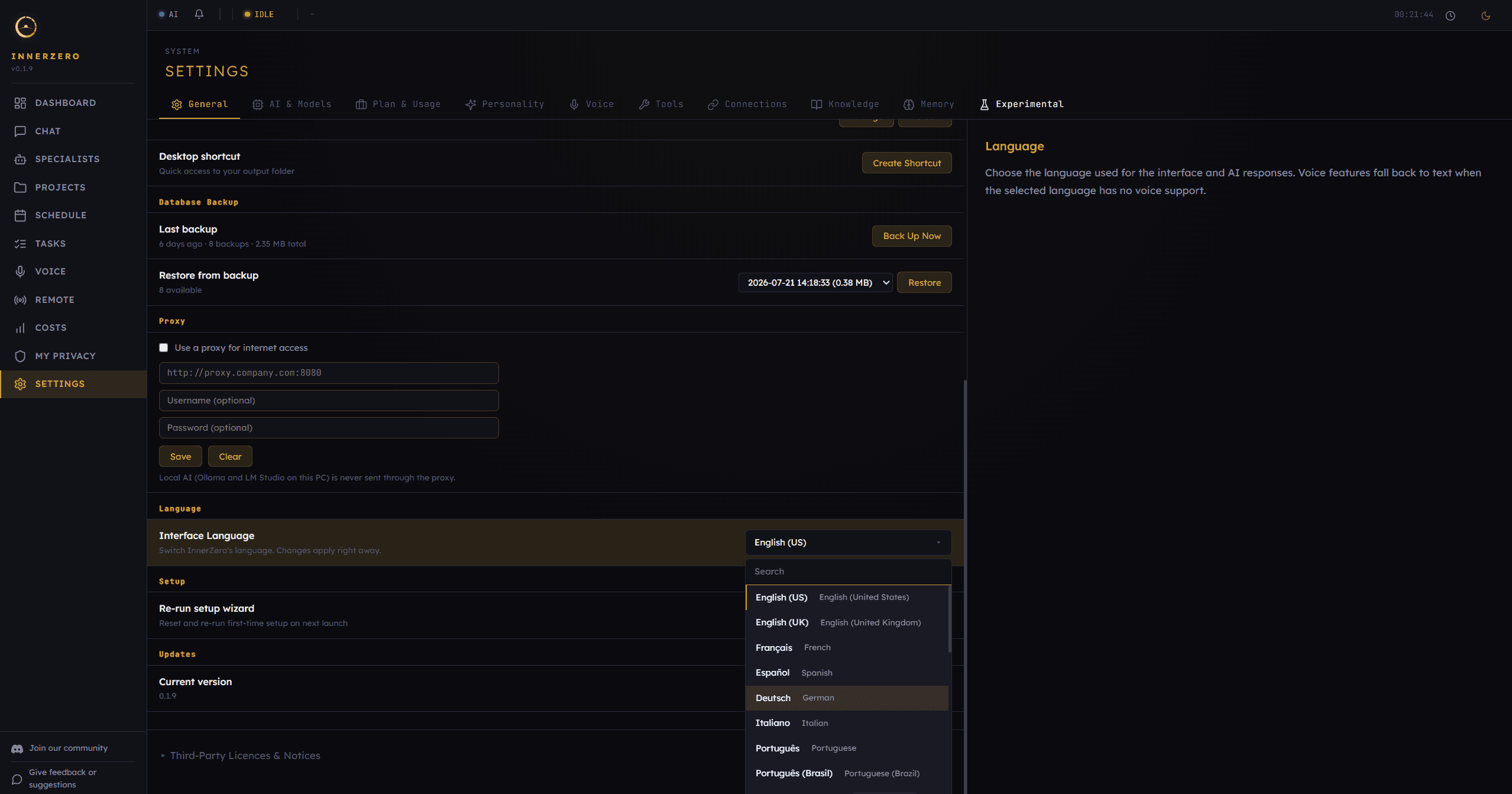The width and height of the screenshot is (1512, 794).
Task: Open the Dashboard grid icon
Action: point(20,103)
